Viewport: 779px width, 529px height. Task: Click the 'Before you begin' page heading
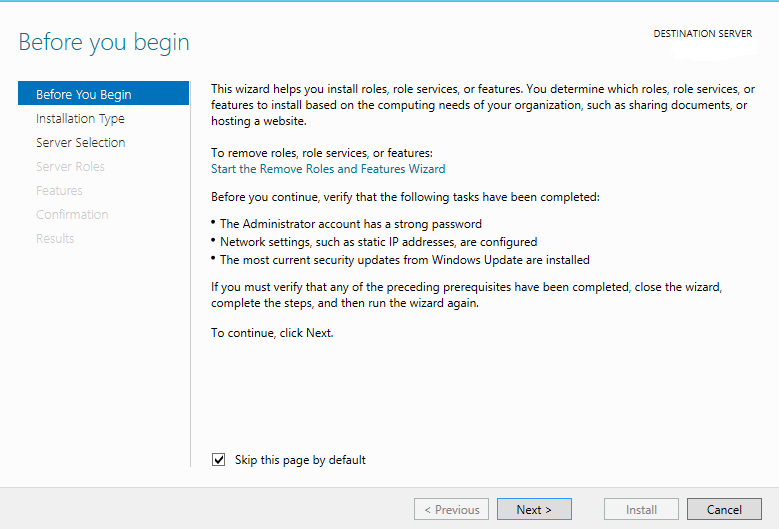(x=104, y=43)
